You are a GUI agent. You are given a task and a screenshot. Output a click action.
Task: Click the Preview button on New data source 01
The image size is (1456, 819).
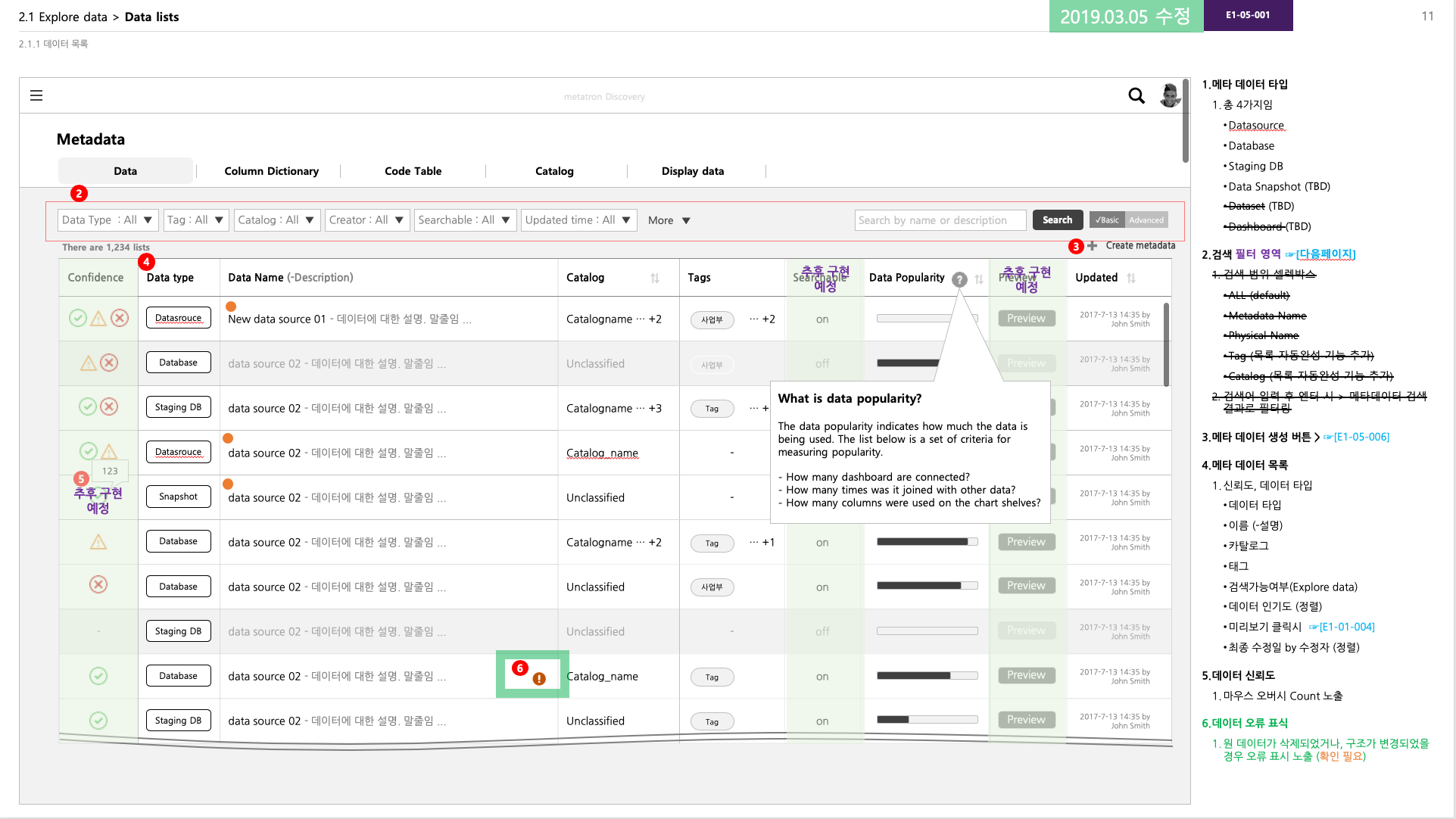(x=1026, y=318)
